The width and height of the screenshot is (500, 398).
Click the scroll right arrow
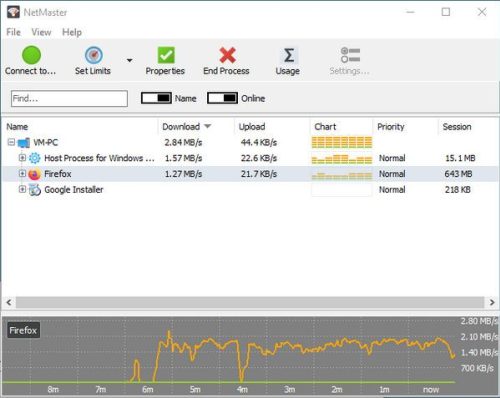[x=492, y=302]
